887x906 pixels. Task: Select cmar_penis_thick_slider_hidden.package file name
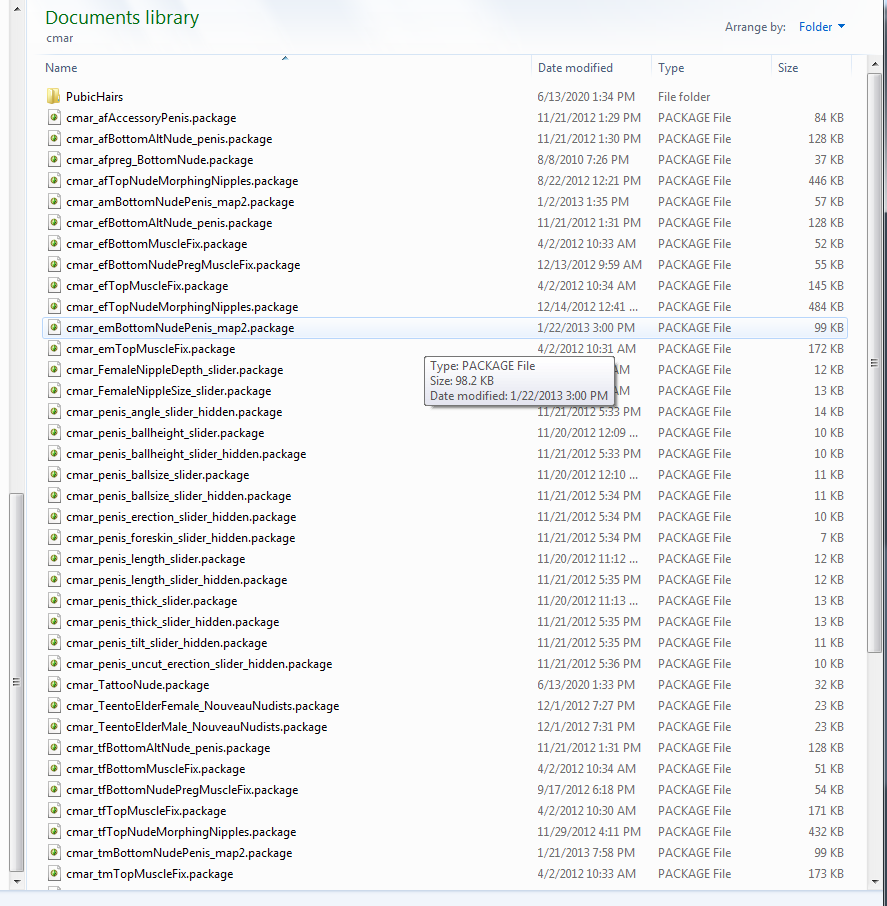click(x=172, y=622)
